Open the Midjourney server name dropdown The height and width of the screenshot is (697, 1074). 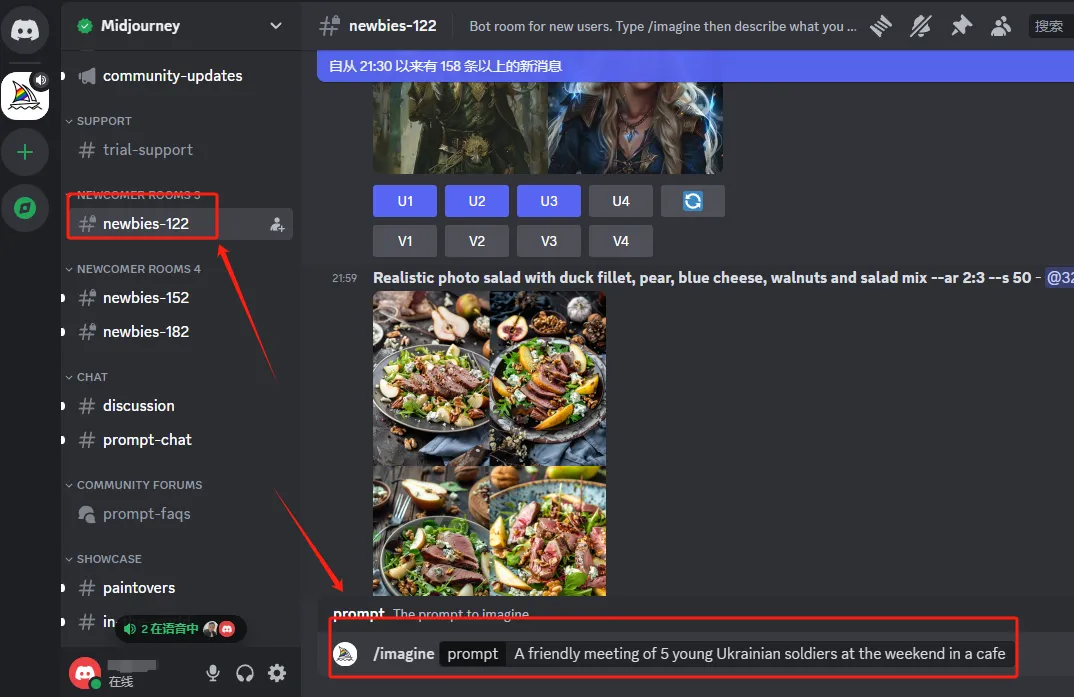[x=180, y=26]
